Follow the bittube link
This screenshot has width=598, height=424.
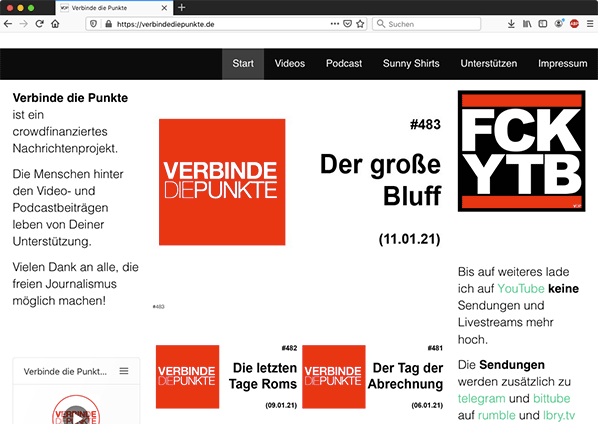point(551,398)
